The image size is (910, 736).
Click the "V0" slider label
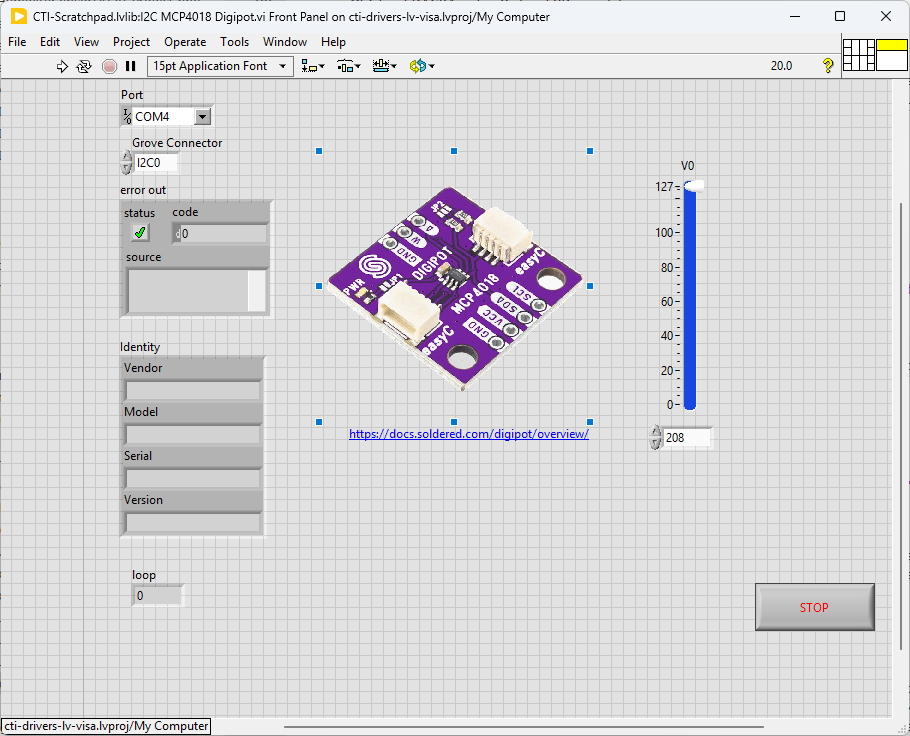tap(687, 166)
